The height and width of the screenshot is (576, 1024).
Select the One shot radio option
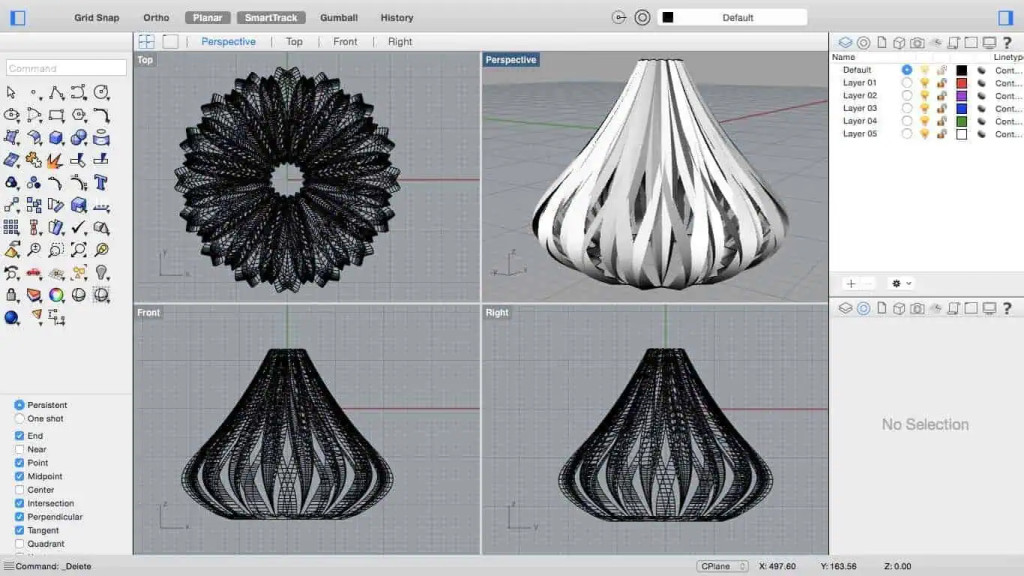[20, 419]
